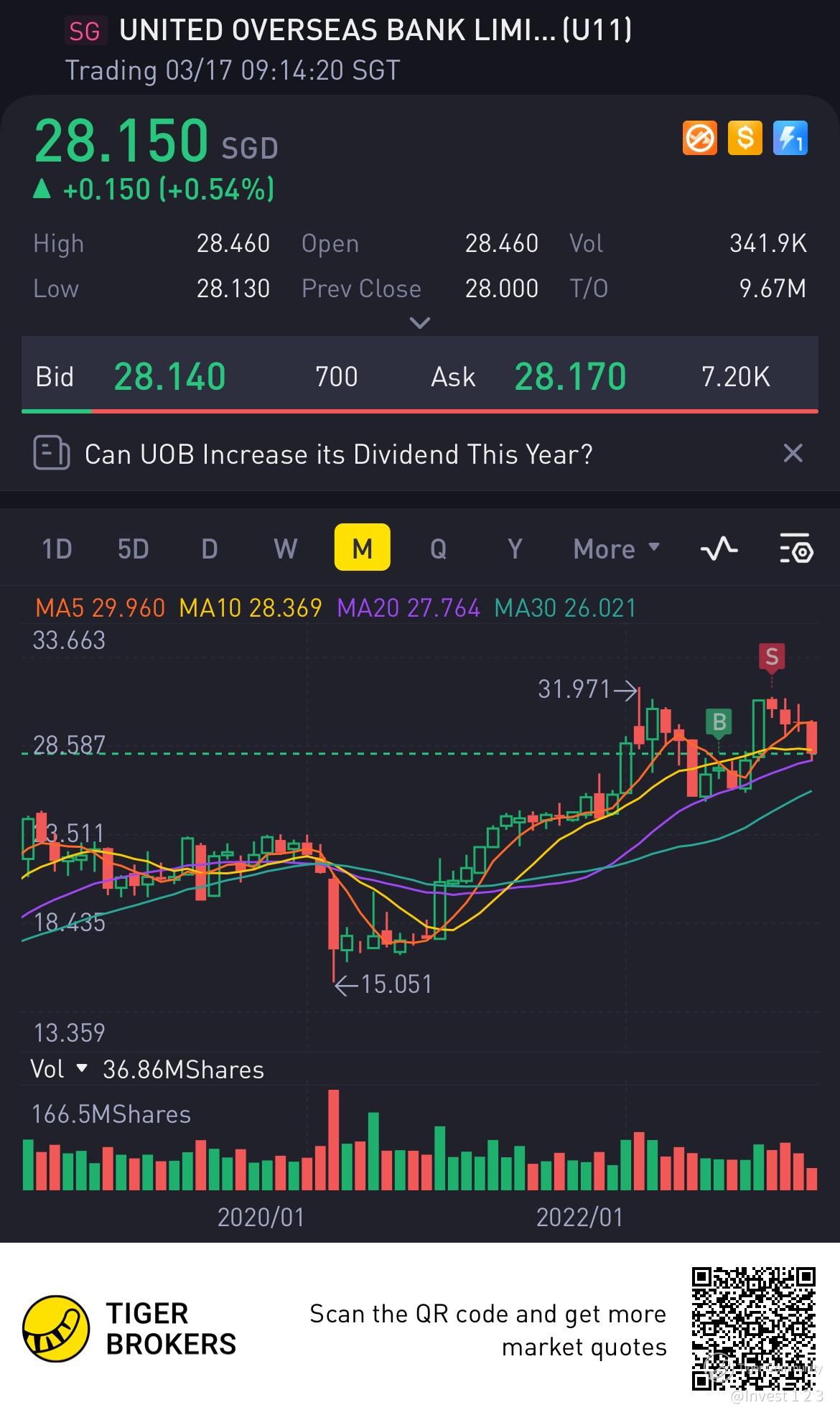Tap the Open value 28.460

(x=501, y=243)
